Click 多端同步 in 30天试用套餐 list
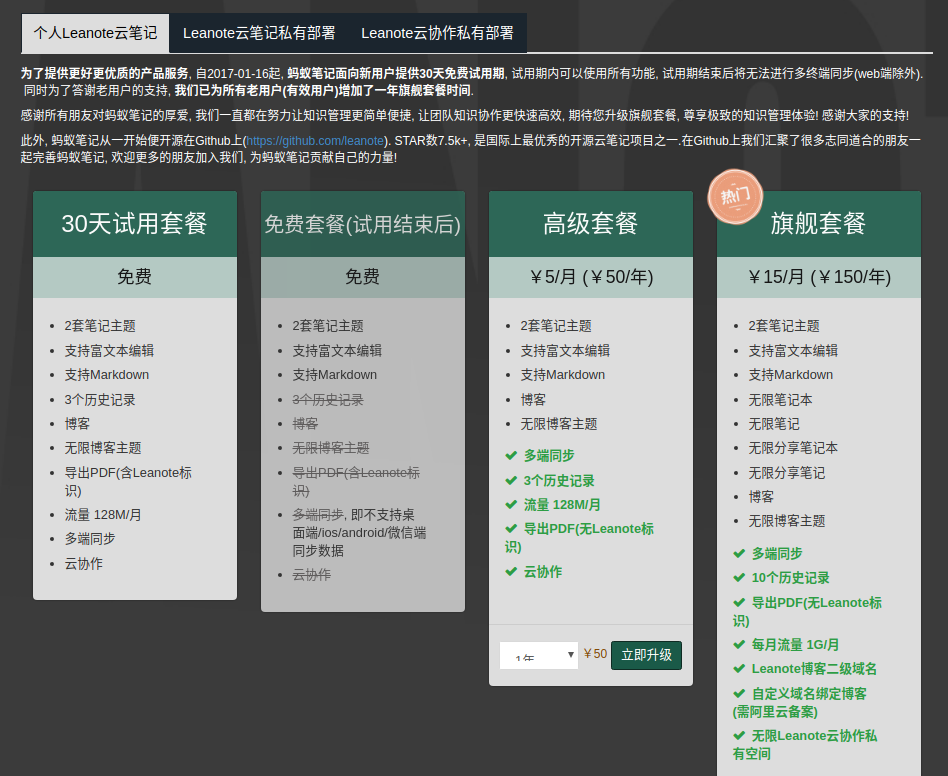 point(90,538)
